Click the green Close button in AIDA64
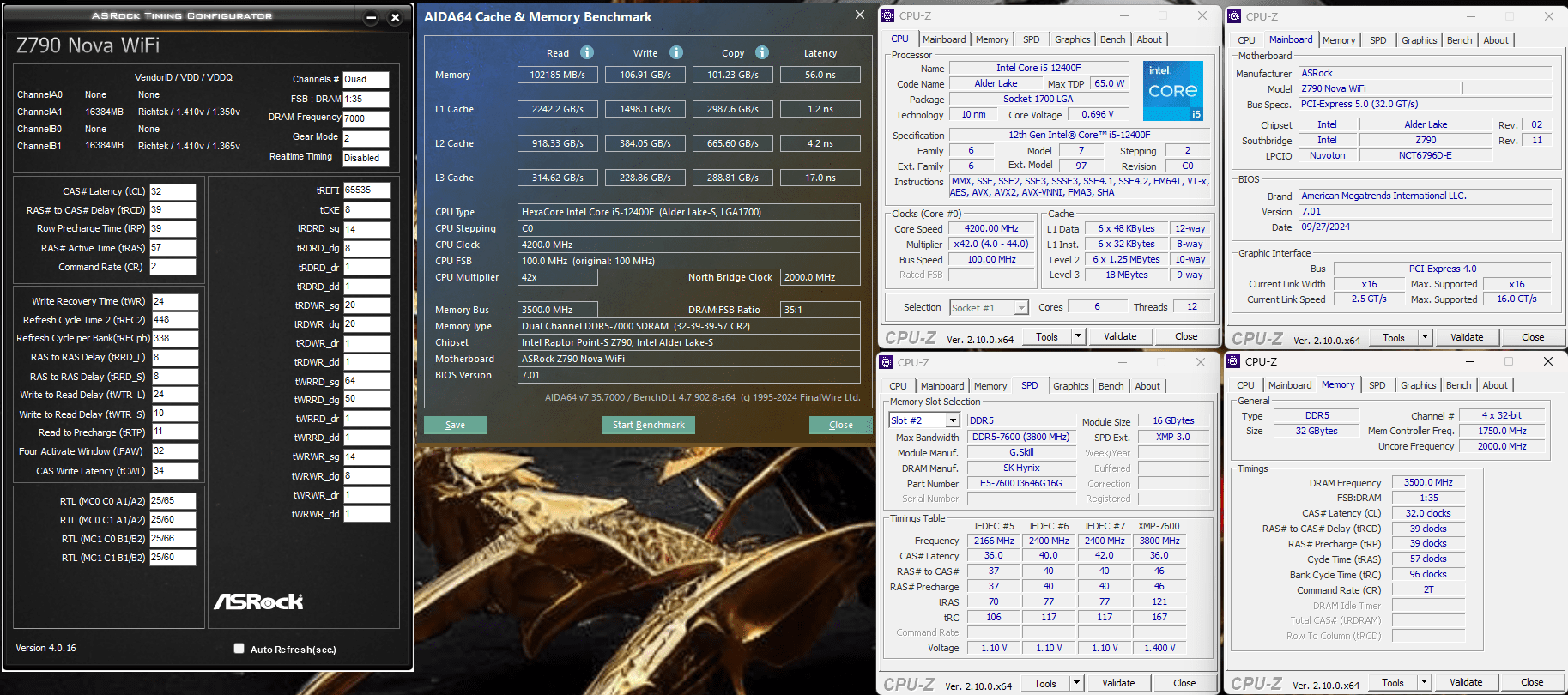1568x695 pixels. pyautogui.click(x=841, y=425)
